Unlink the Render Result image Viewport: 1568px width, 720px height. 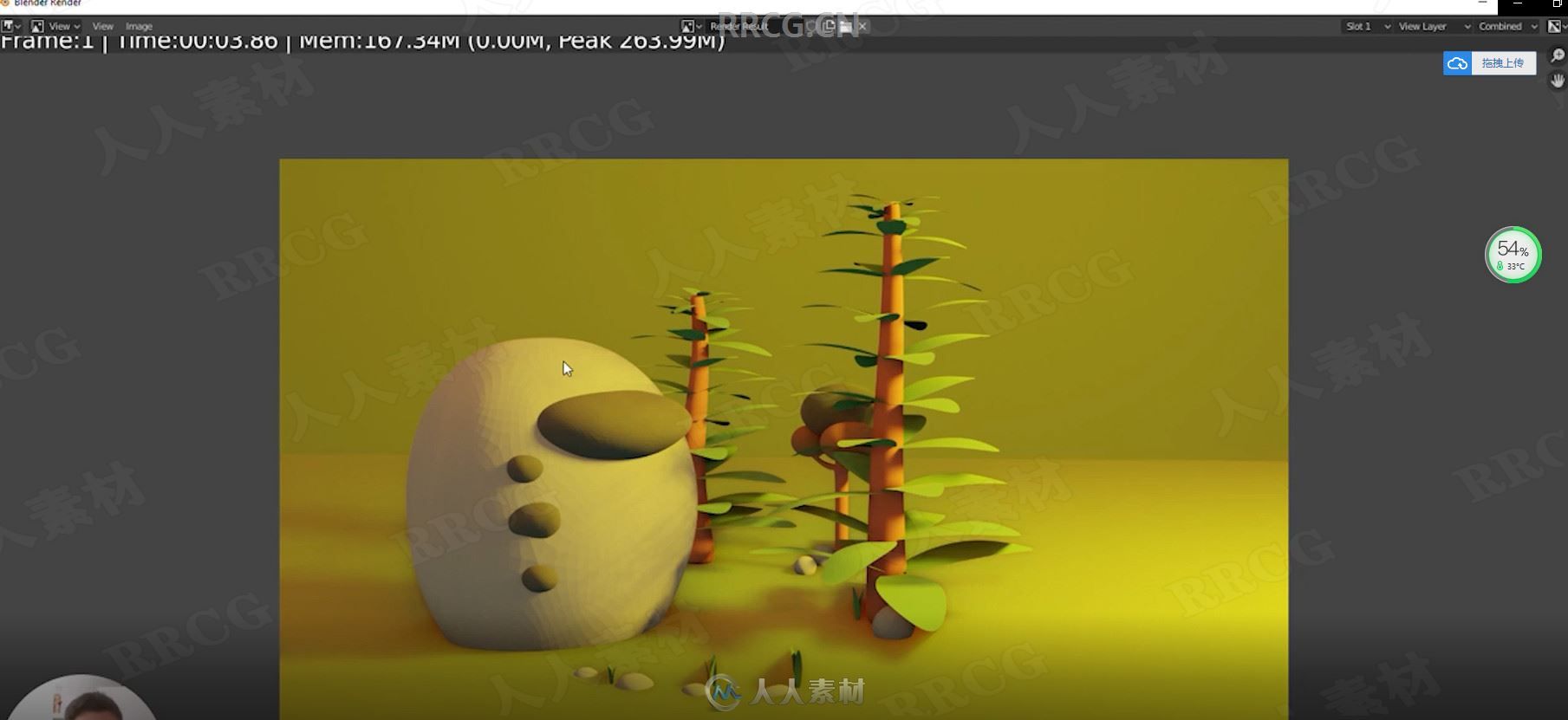862,26
